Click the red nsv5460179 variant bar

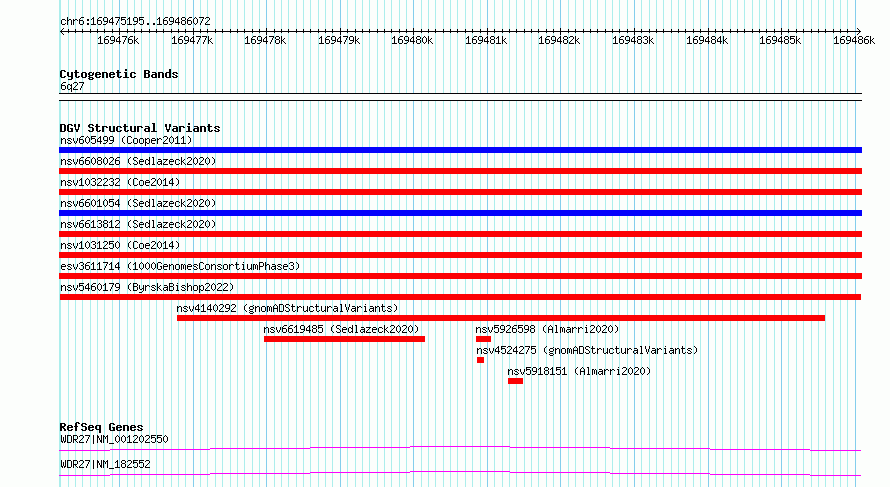coord(460,297)
